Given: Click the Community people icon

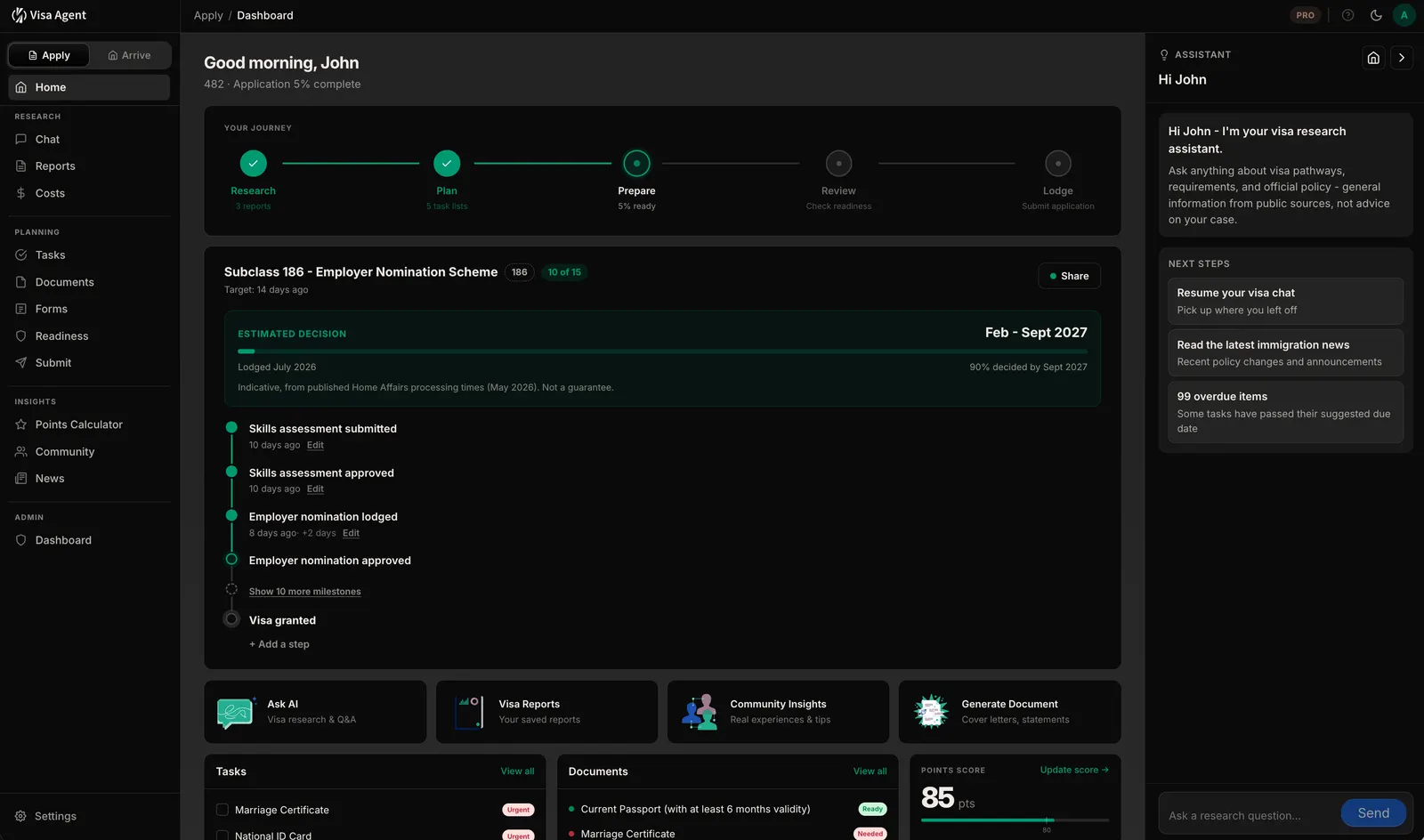Looking at the screenshot, I should (x=21, y=452).
